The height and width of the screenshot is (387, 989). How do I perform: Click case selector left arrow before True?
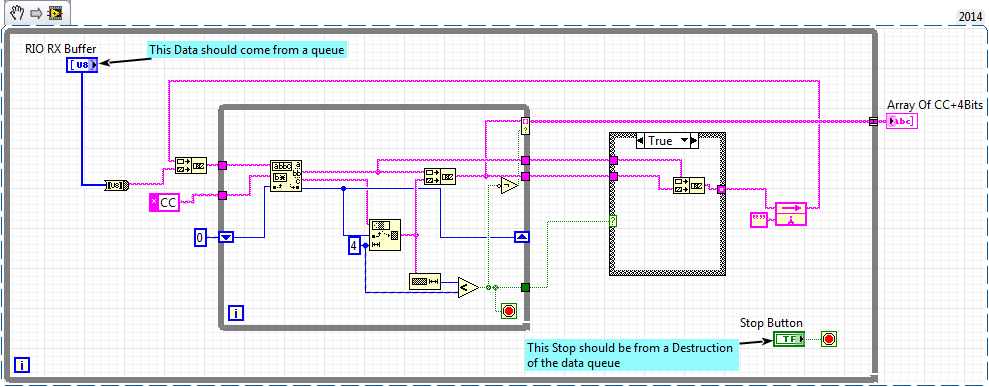pos(641,141)
